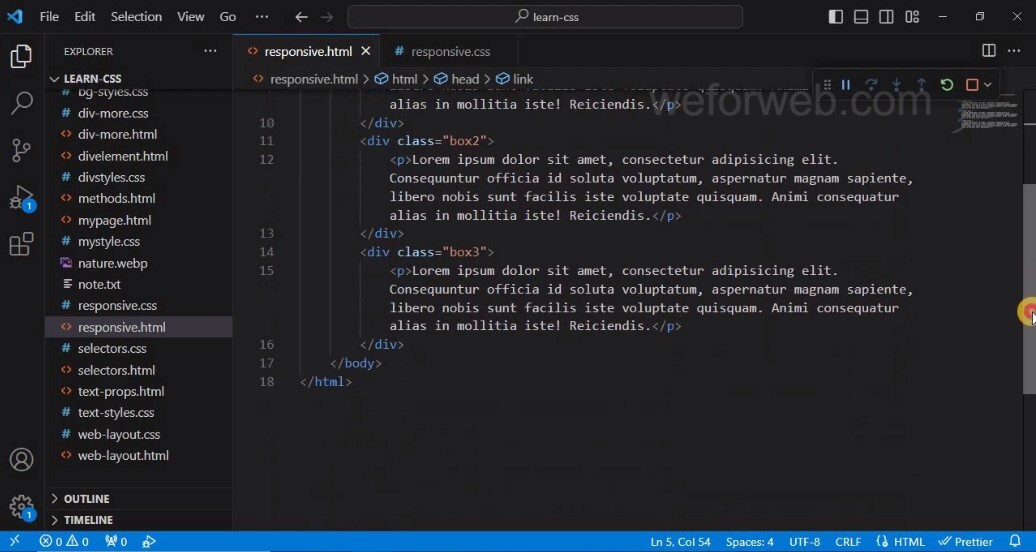
Task: Switch to the responsive.css tab
Action: pos(450,52)
